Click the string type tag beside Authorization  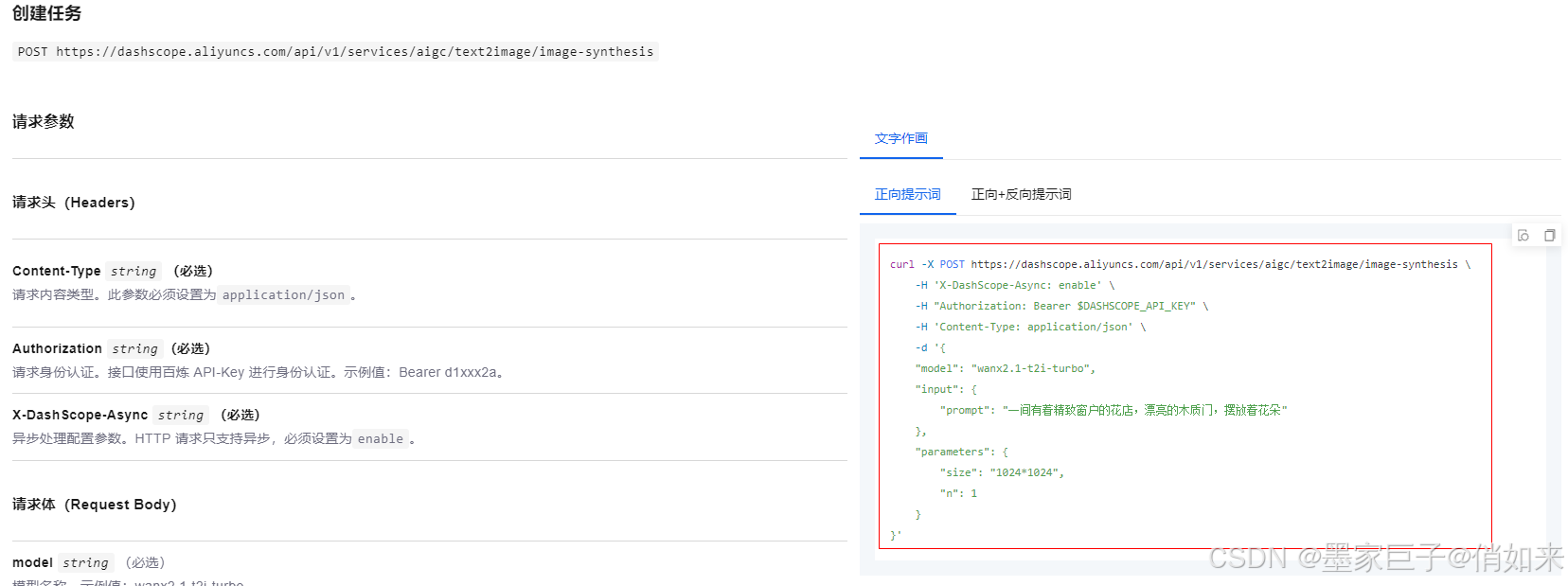pyautogui.click(x=134, y=349)
